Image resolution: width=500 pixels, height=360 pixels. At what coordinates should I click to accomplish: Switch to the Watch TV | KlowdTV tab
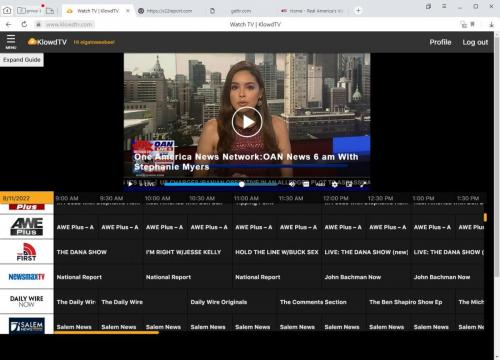pyautogui.click(x=98, y=11)
